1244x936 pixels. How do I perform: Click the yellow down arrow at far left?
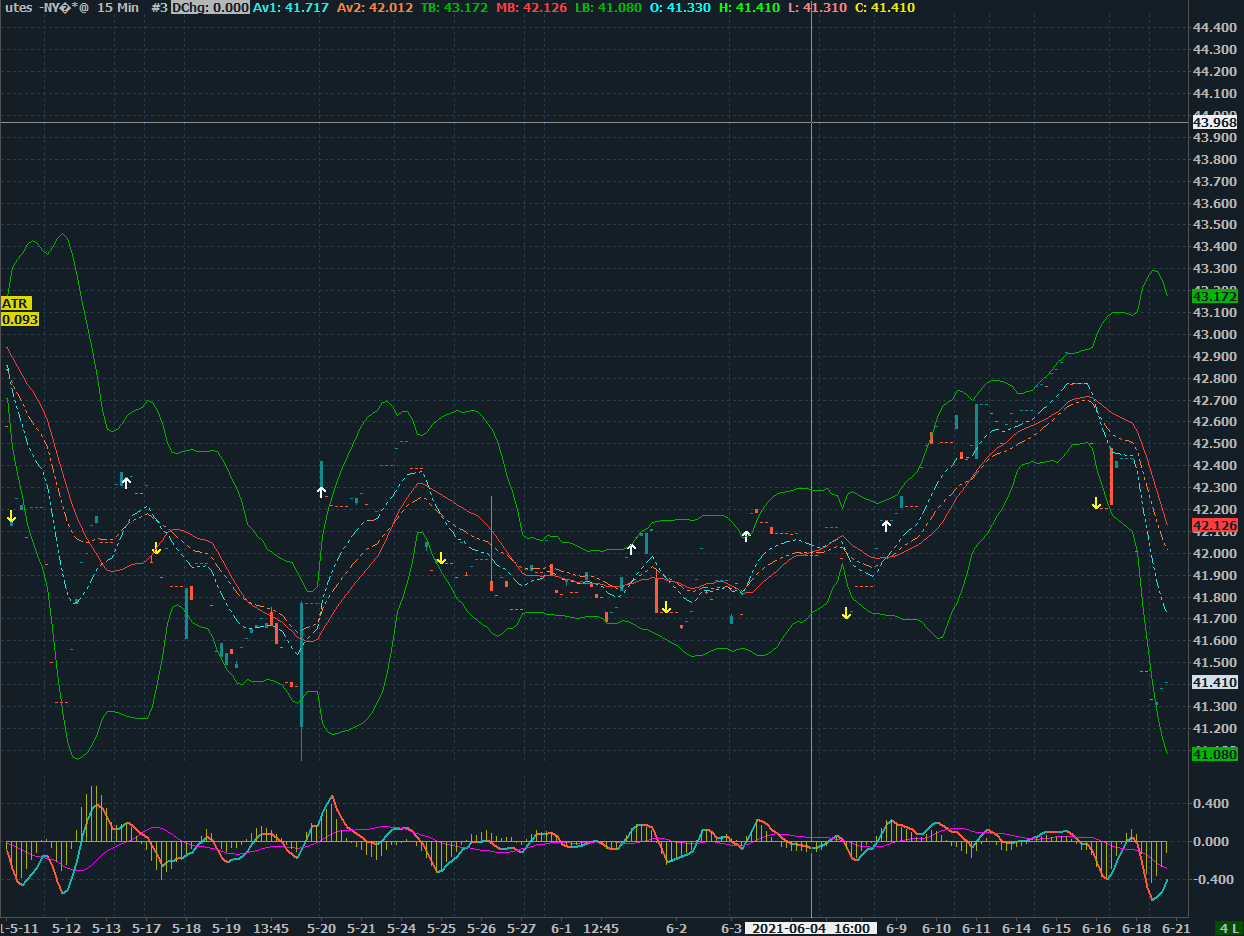(x=11, y=516)
